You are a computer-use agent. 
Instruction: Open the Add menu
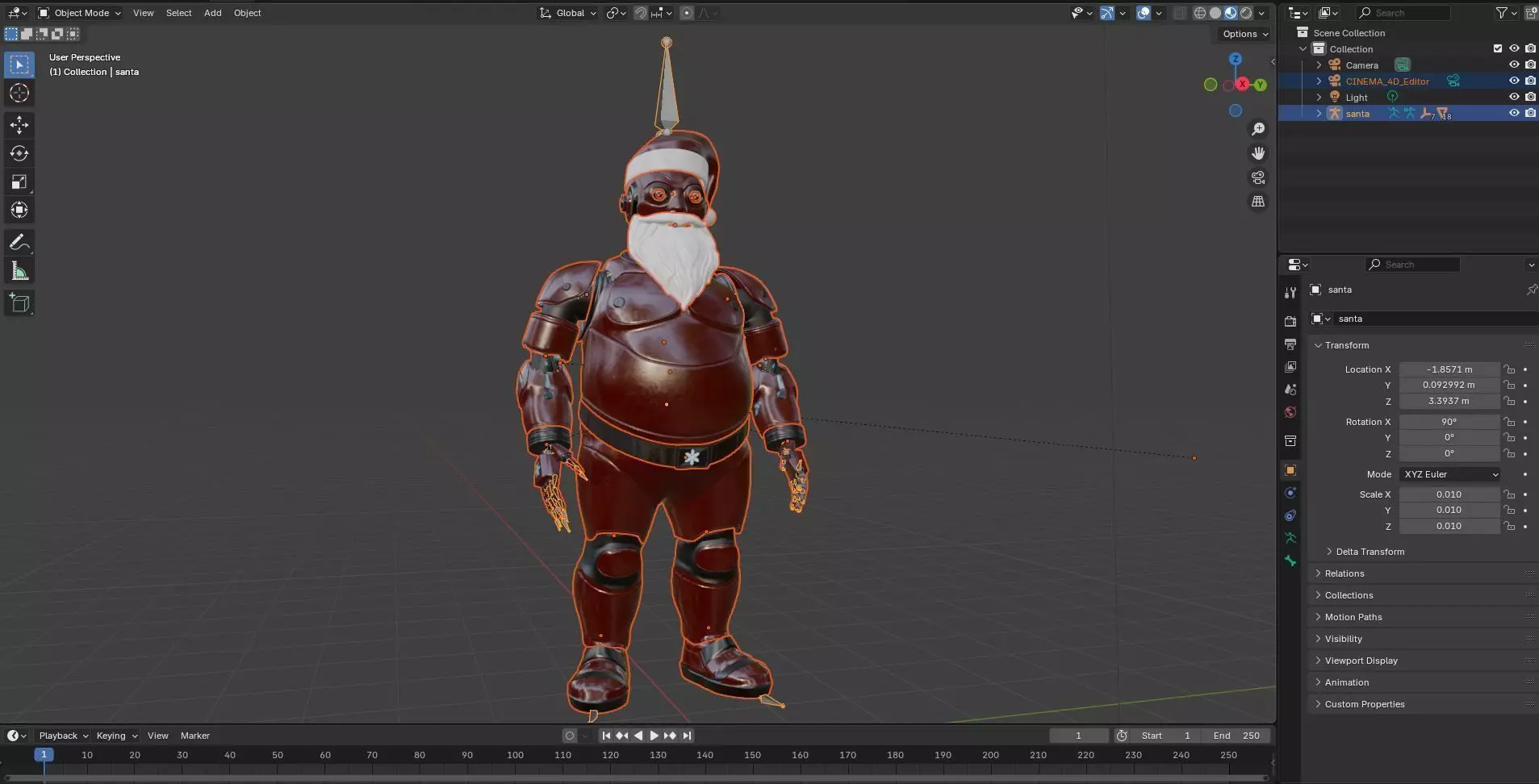(x=212, y=13)
